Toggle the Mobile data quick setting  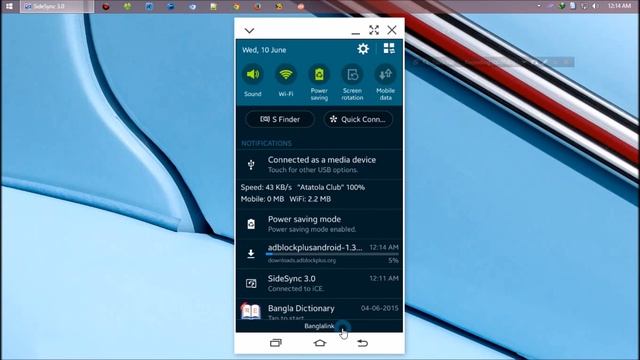[x=385, y=74]
